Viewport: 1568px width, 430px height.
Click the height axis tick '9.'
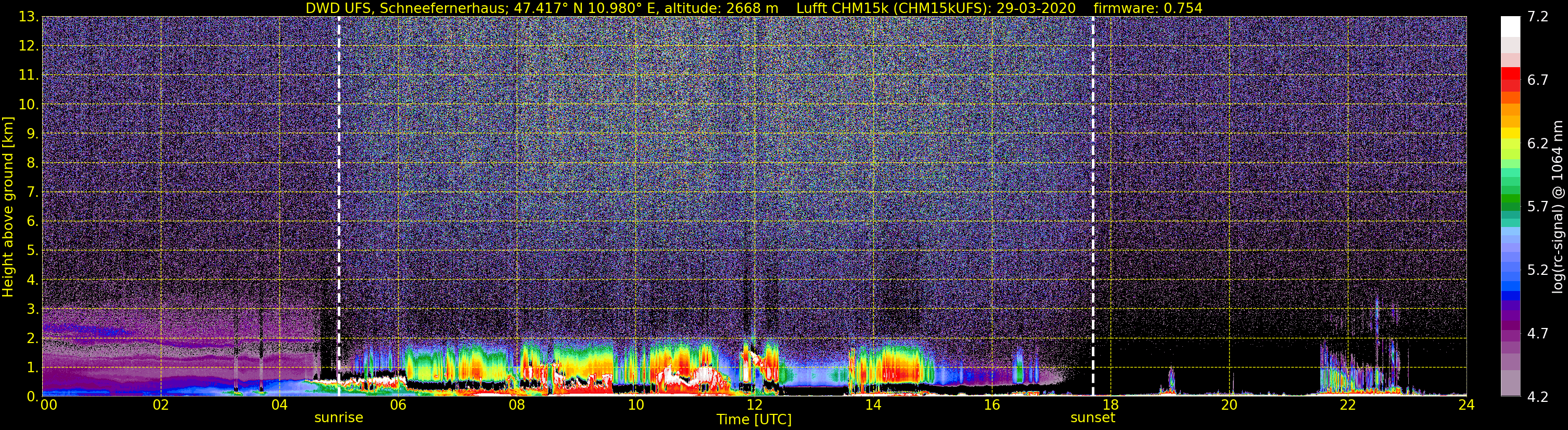tap(32, 133)
